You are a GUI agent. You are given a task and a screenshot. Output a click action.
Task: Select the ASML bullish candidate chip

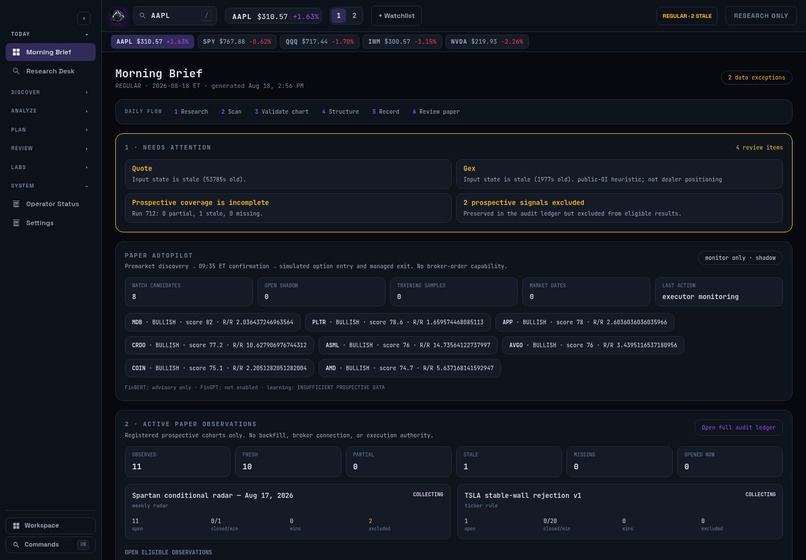[408, 345]
